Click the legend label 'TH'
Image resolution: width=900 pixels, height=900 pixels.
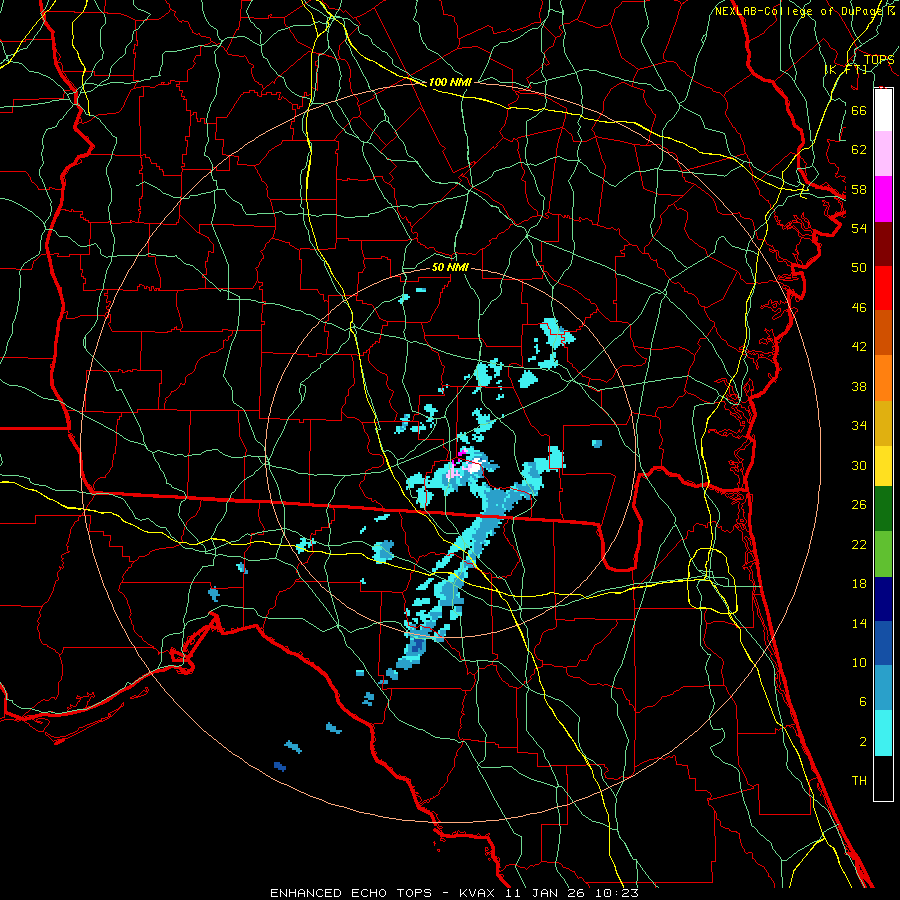[859, 781]
